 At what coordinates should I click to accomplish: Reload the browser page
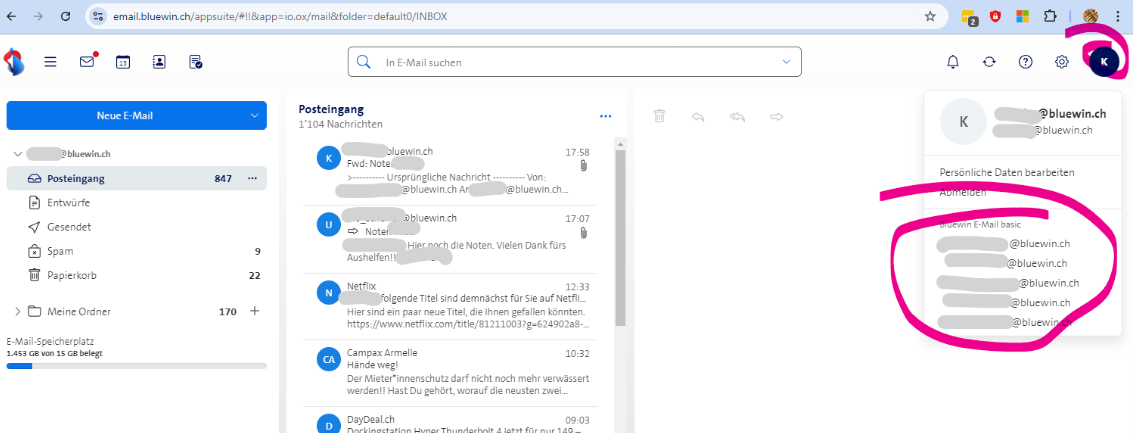65,16
